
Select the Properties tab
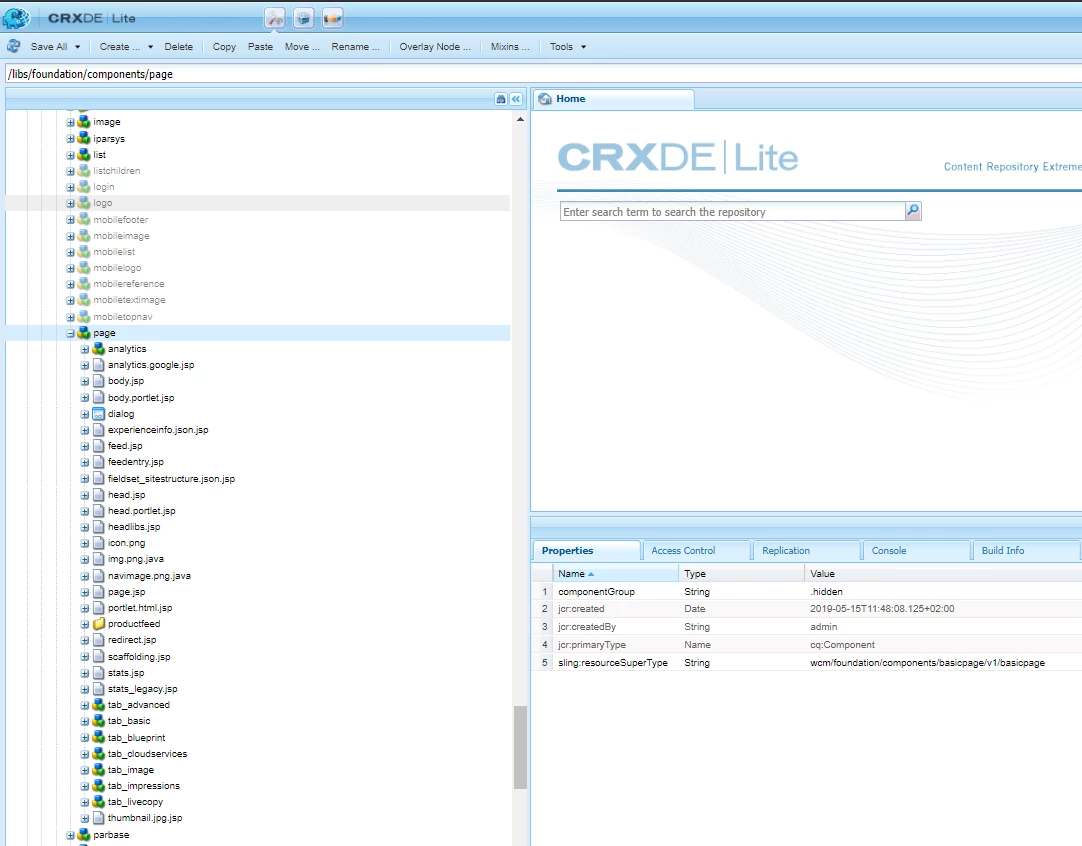point(586,551)
